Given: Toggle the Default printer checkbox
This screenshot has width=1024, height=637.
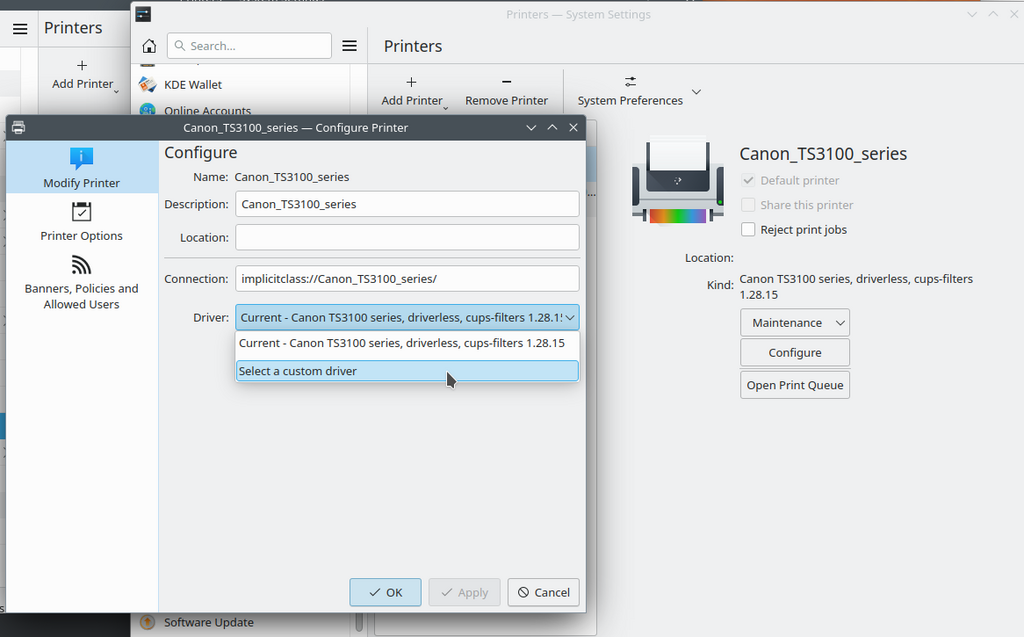Looking at the screenshot, I should (748, 181).
